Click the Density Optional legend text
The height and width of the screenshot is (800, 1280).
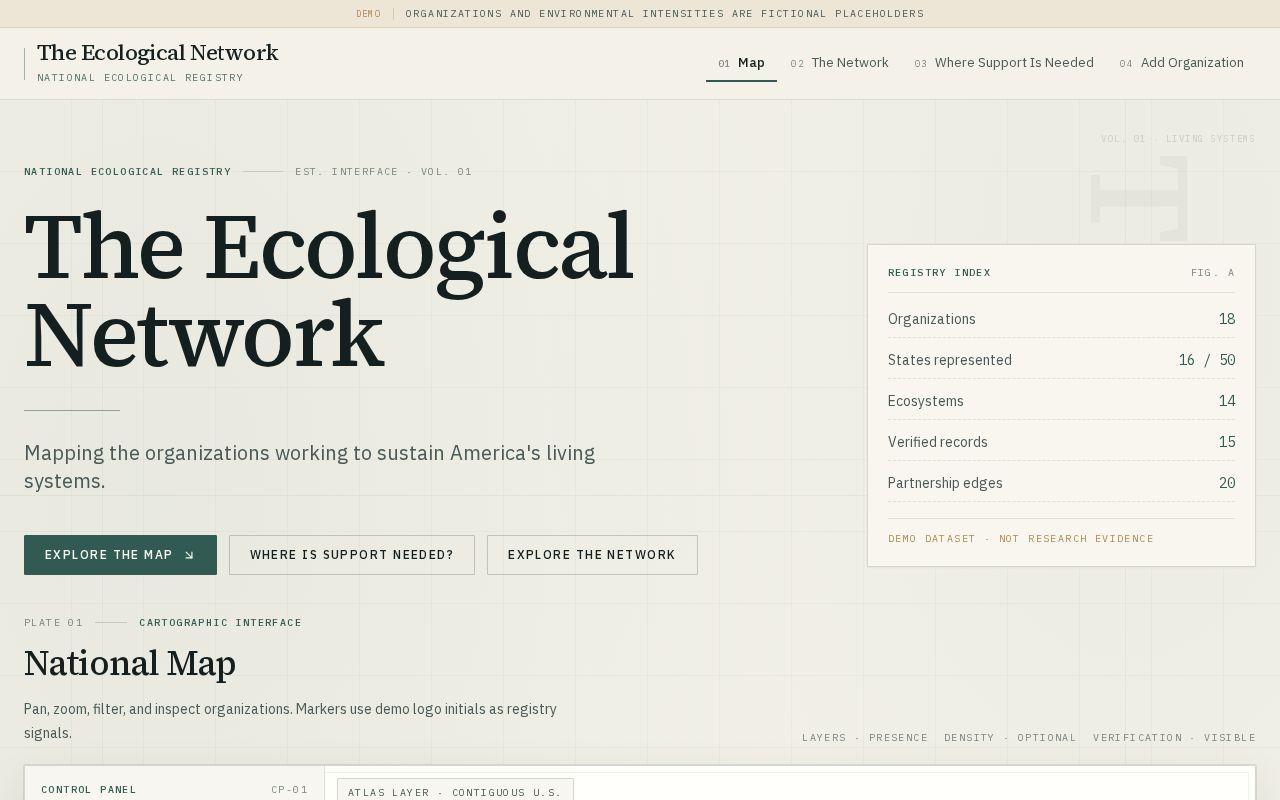coord(1010,737)
